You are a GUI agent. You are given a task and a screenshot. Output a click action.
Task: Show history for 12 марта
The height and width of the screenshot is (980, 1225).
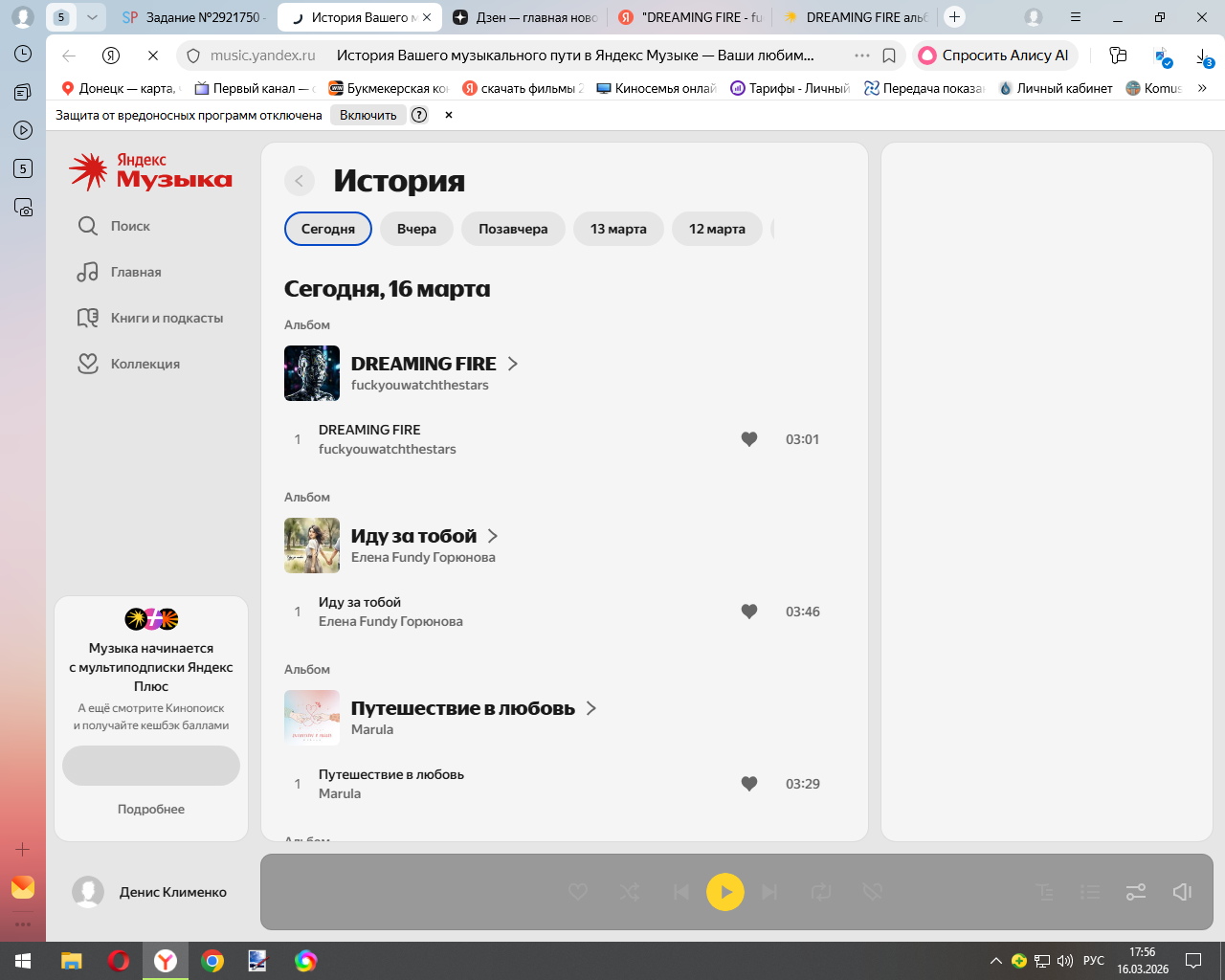coord(717,229)
